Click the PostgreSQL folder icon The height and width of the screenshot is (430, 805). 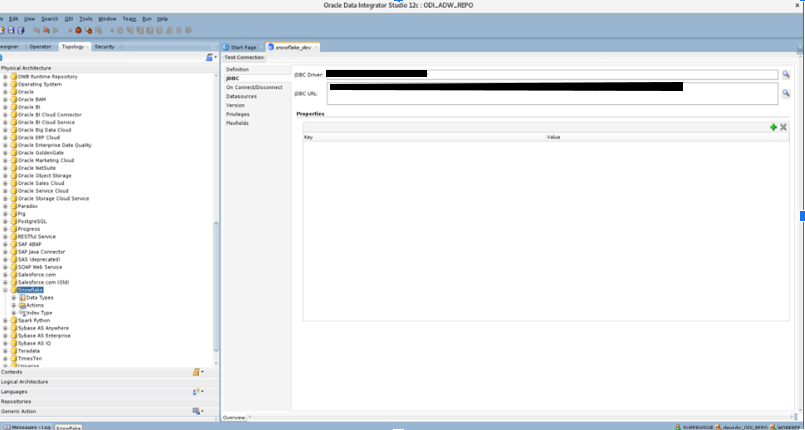coord(14,221)
